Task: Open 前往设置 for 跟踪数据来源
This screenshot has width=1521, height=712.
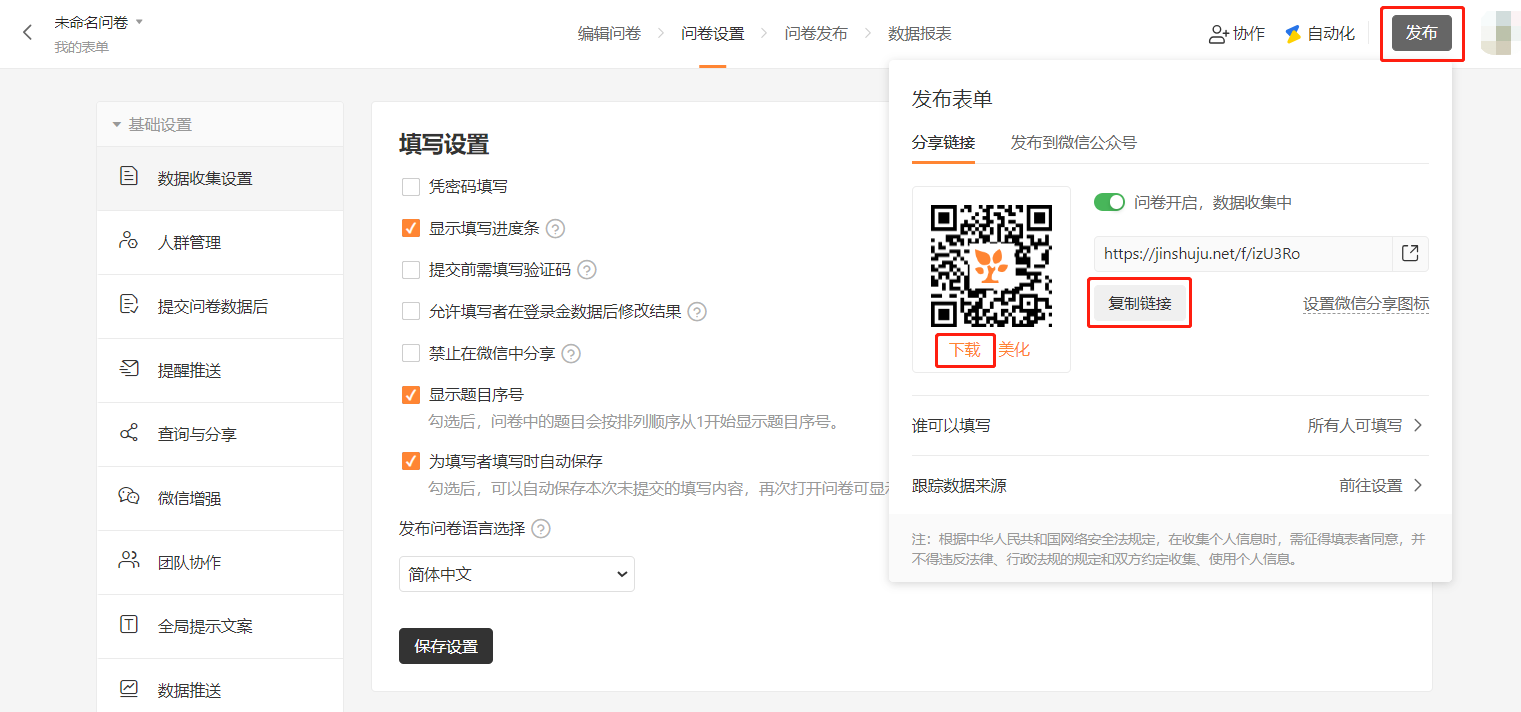Action: coord(1381,486)
